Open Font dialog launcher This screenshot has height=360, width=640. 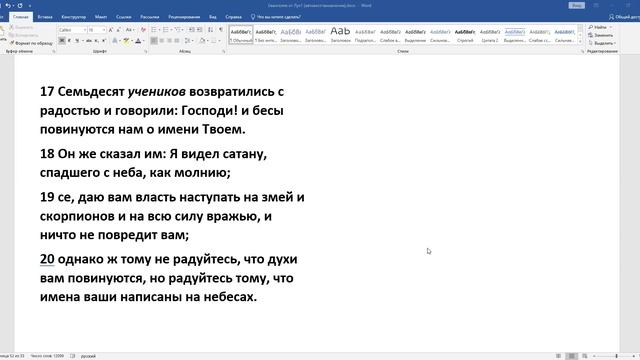[146, 51]
